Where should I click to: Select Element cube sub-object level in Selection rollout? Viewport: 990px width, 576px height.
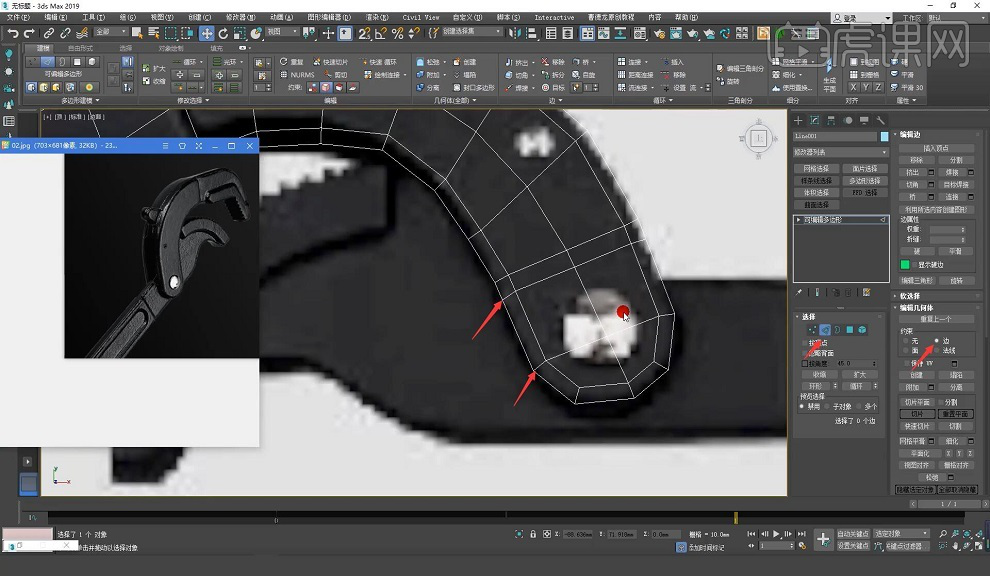pos(862,330)
